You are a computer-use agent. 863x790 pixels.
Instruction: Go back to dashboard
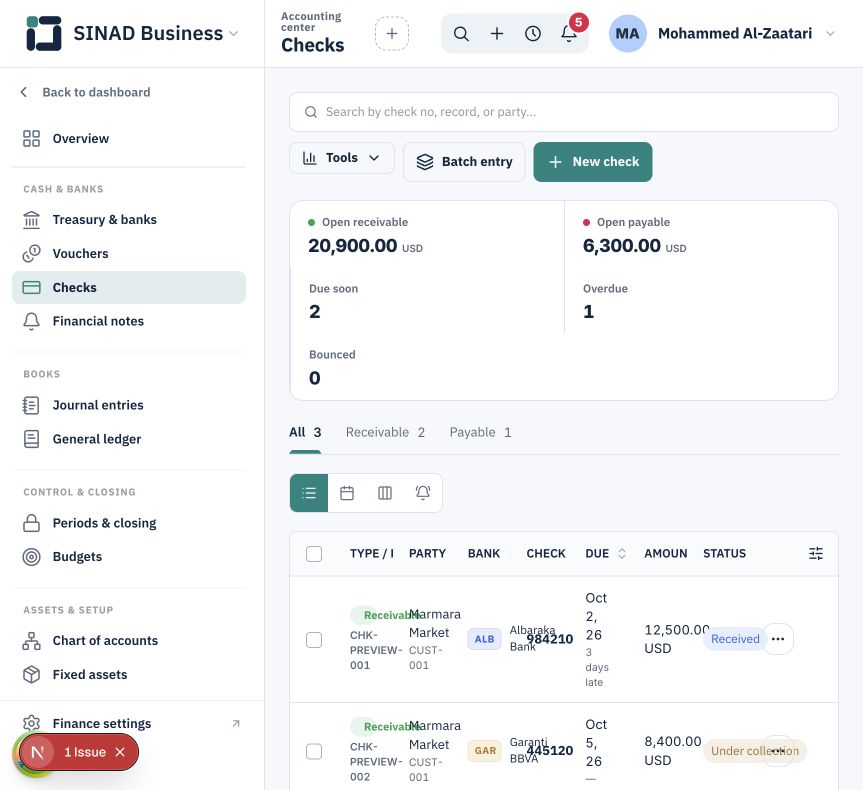pos(85,92)
